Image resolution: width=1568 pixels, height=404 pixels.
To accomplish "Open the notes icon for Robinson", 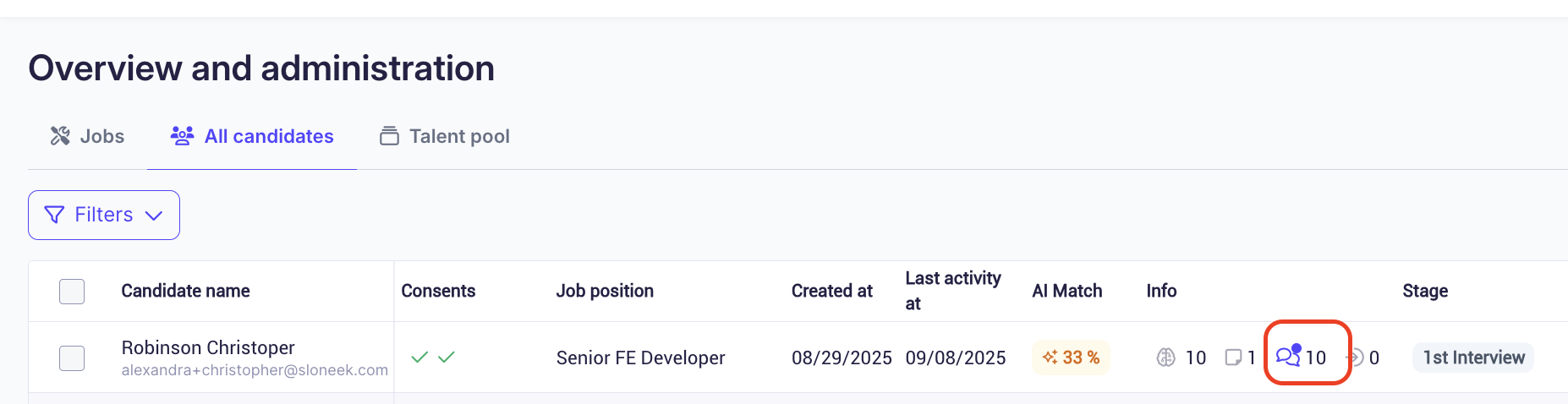I will [x=1233, y=358].
